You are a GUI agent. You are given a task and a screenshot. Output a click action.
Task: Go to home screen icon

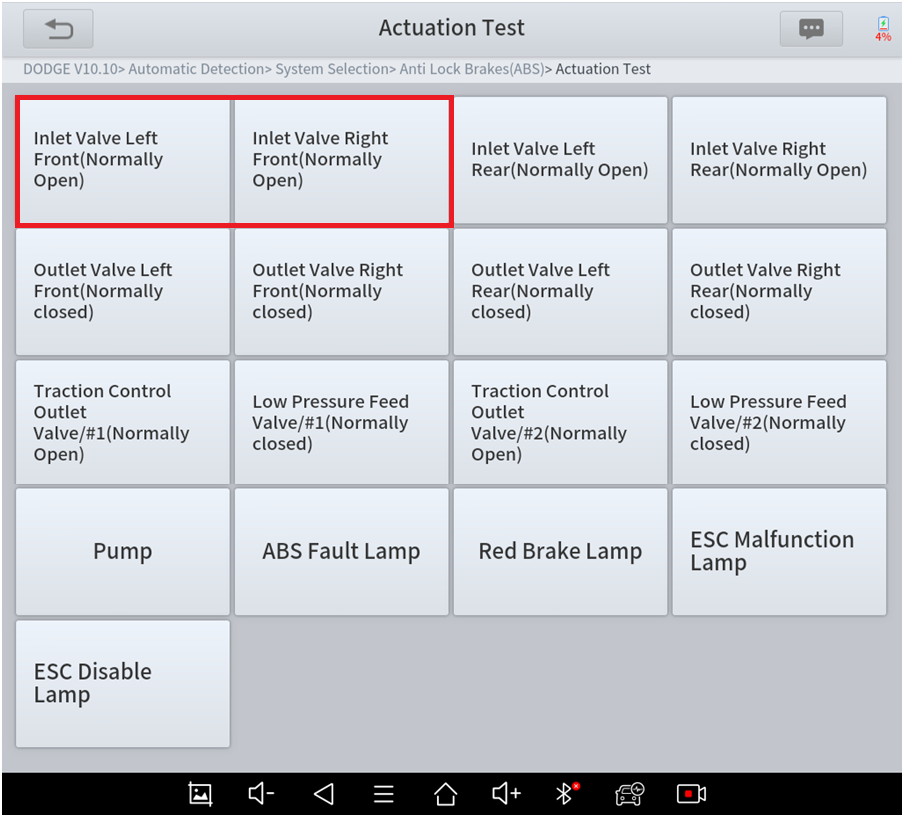445,794
